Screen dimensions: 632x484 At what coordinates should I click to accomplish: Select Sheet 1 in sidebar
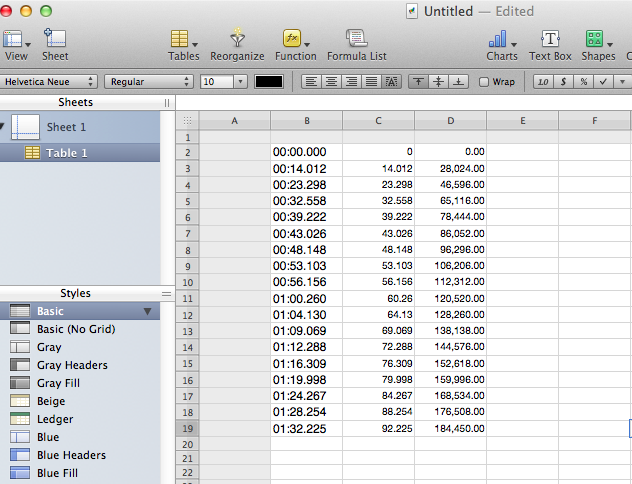(x=80, y=127)
